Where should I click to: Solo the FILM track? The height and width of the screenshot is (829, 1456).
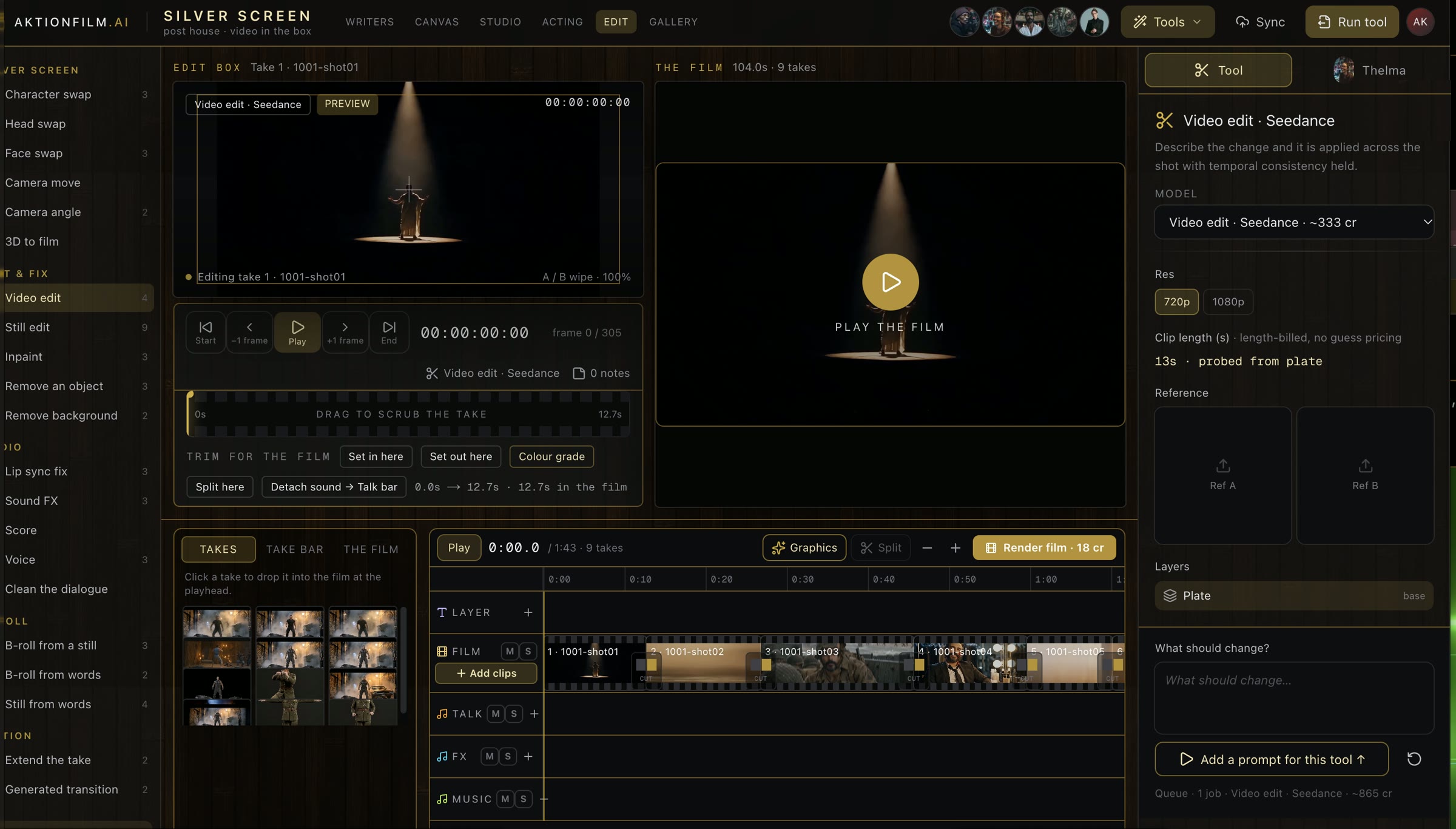click(528, 651)
